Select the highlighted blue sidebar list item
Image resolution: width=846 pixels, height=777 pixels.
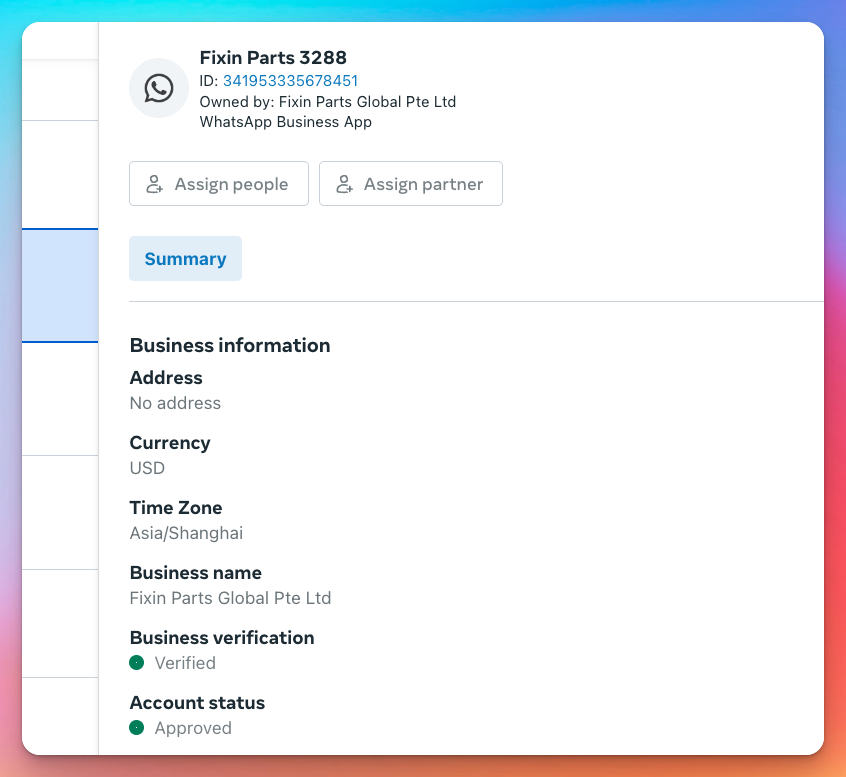click(60, 285)
